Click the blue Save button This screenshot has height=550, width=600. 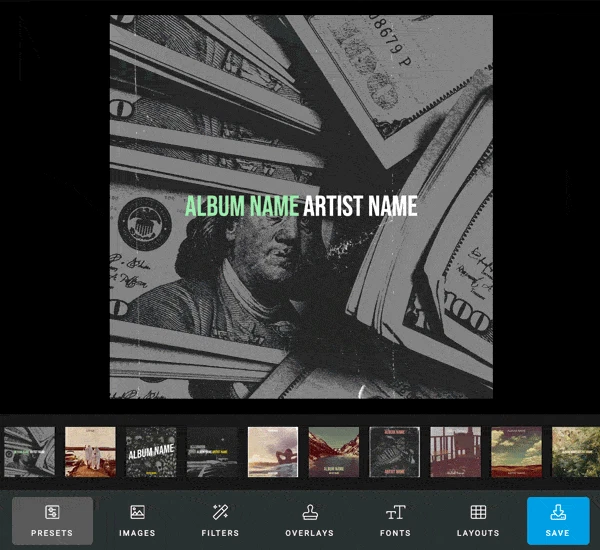pos(557,520)
